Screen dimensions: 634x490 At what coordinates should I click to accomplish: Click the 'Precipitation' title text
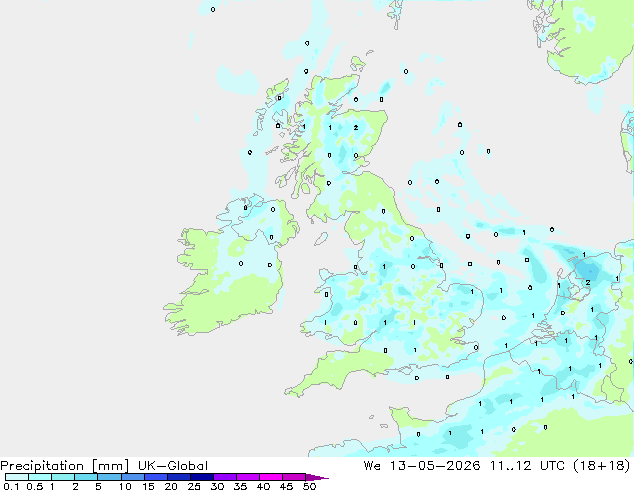[42, 466]
